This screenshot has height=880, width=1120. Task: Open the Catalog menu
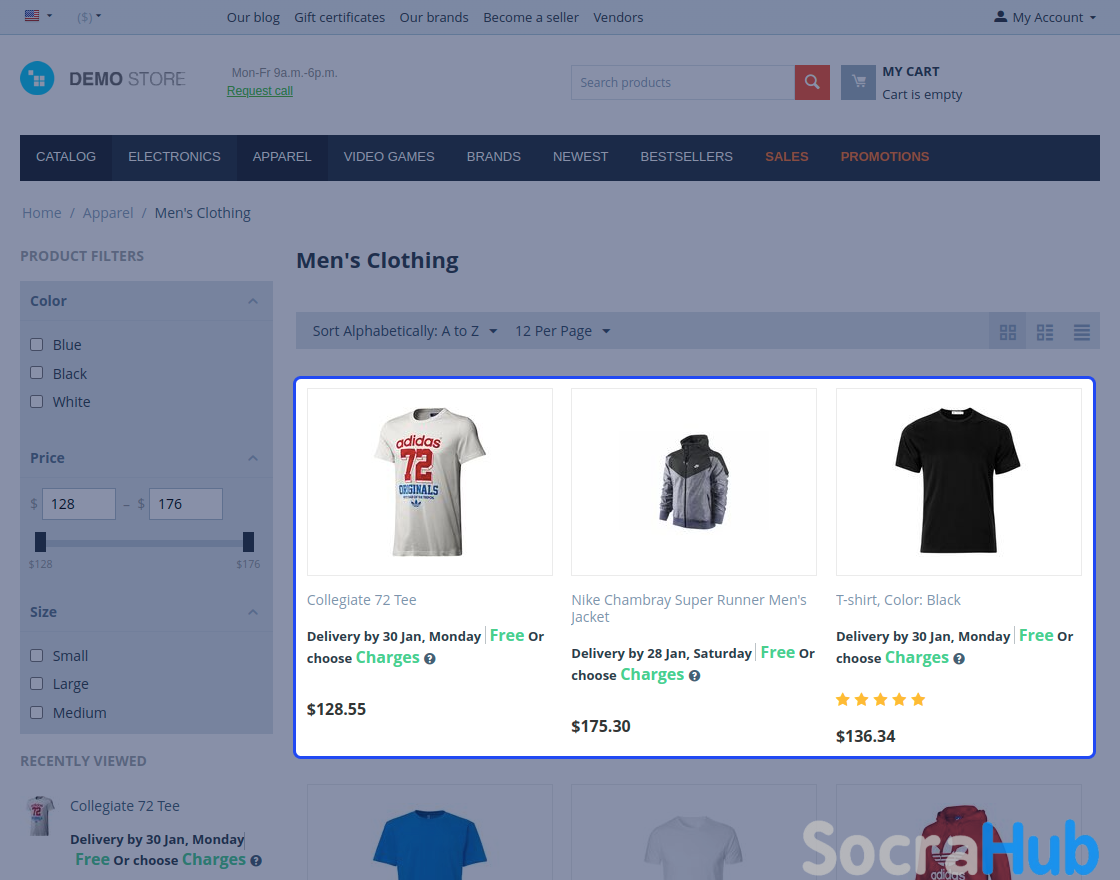point(66,157)
